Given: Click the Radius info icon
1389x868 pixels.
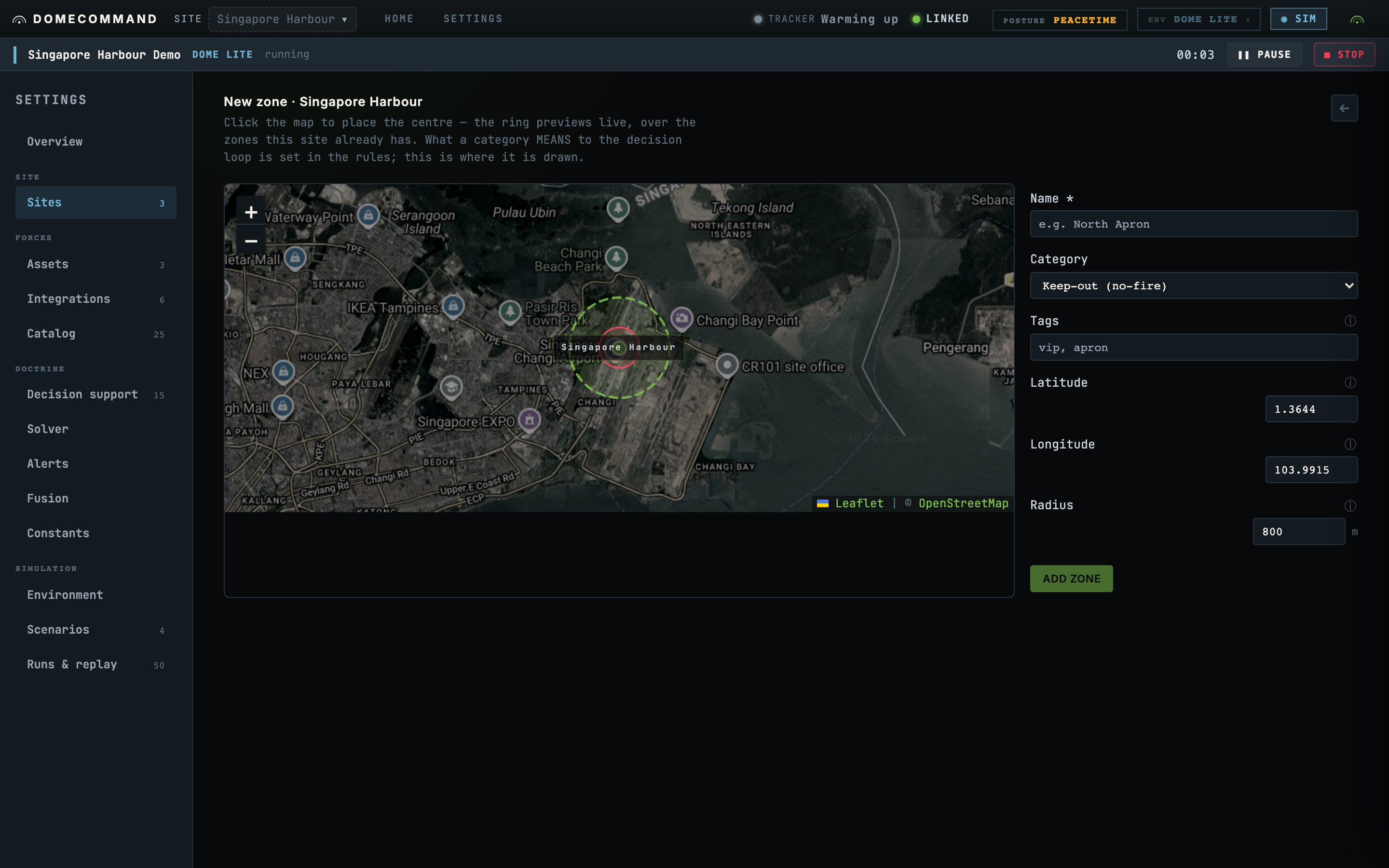Looking at the screenshot, I should [1350, 506].
